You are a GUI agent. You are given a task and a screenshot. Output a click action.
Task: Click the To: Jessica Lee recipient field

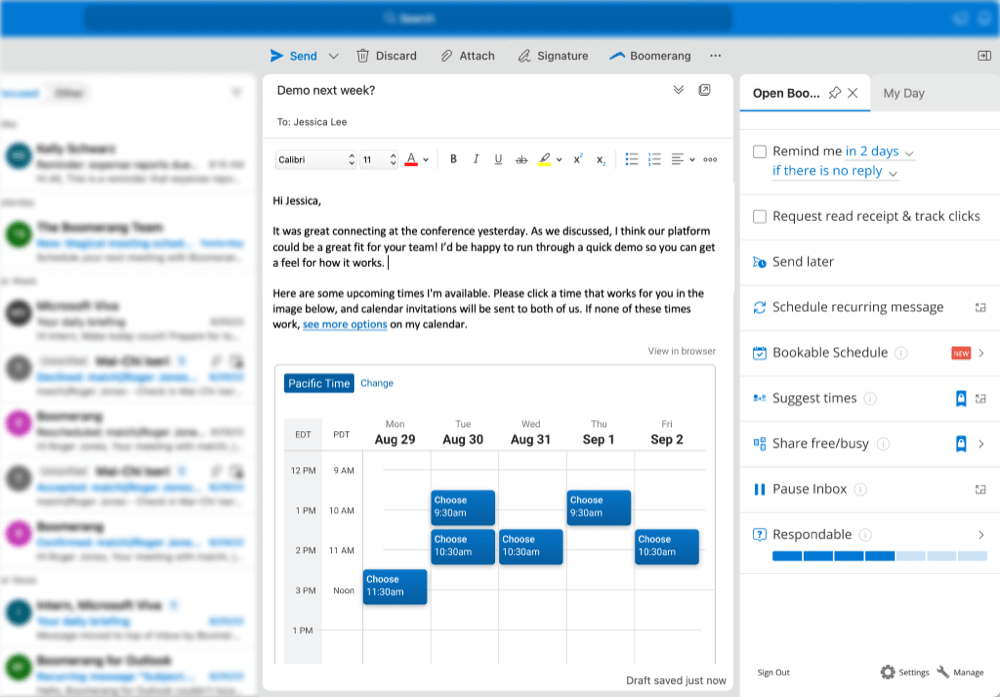point(312,122)
